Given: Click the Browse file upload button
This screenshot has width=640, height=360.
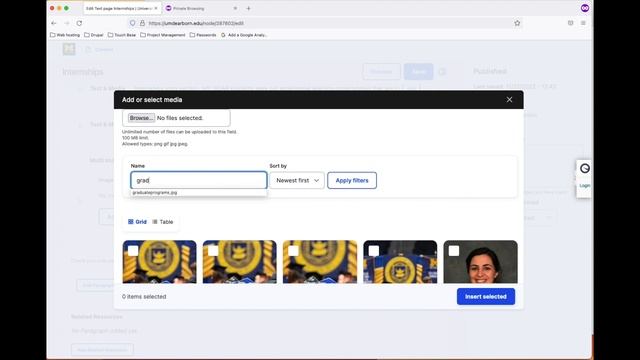Looking at the screenshot, I should pyautogui.click(x=141, y=118).
